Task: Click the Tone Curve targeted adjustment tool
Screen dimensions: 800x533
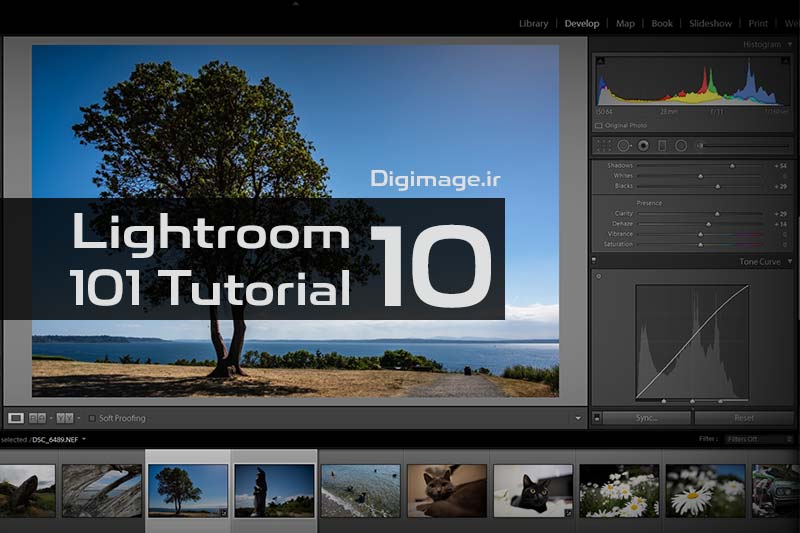Action: pos(598,276)
